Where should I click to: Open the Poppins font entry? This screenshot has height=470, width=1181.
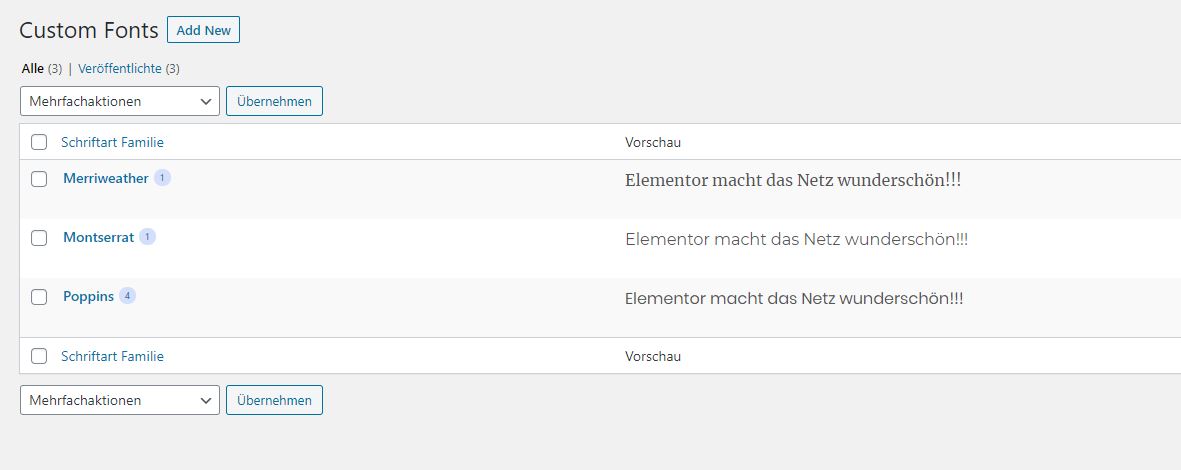pos(88,297)
